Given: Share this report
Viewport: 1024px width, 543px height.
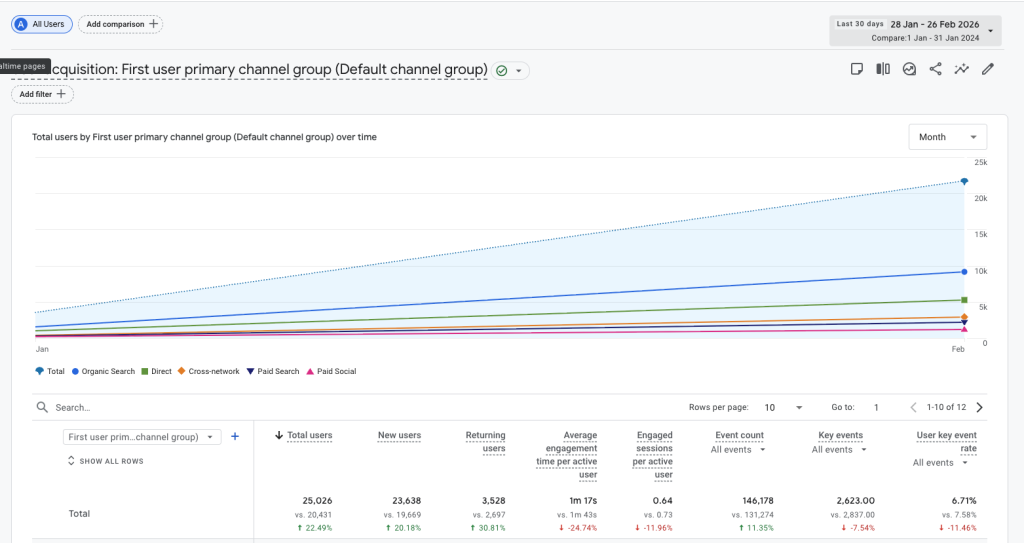Looking at the screenshot, I should tap(936, 69).
